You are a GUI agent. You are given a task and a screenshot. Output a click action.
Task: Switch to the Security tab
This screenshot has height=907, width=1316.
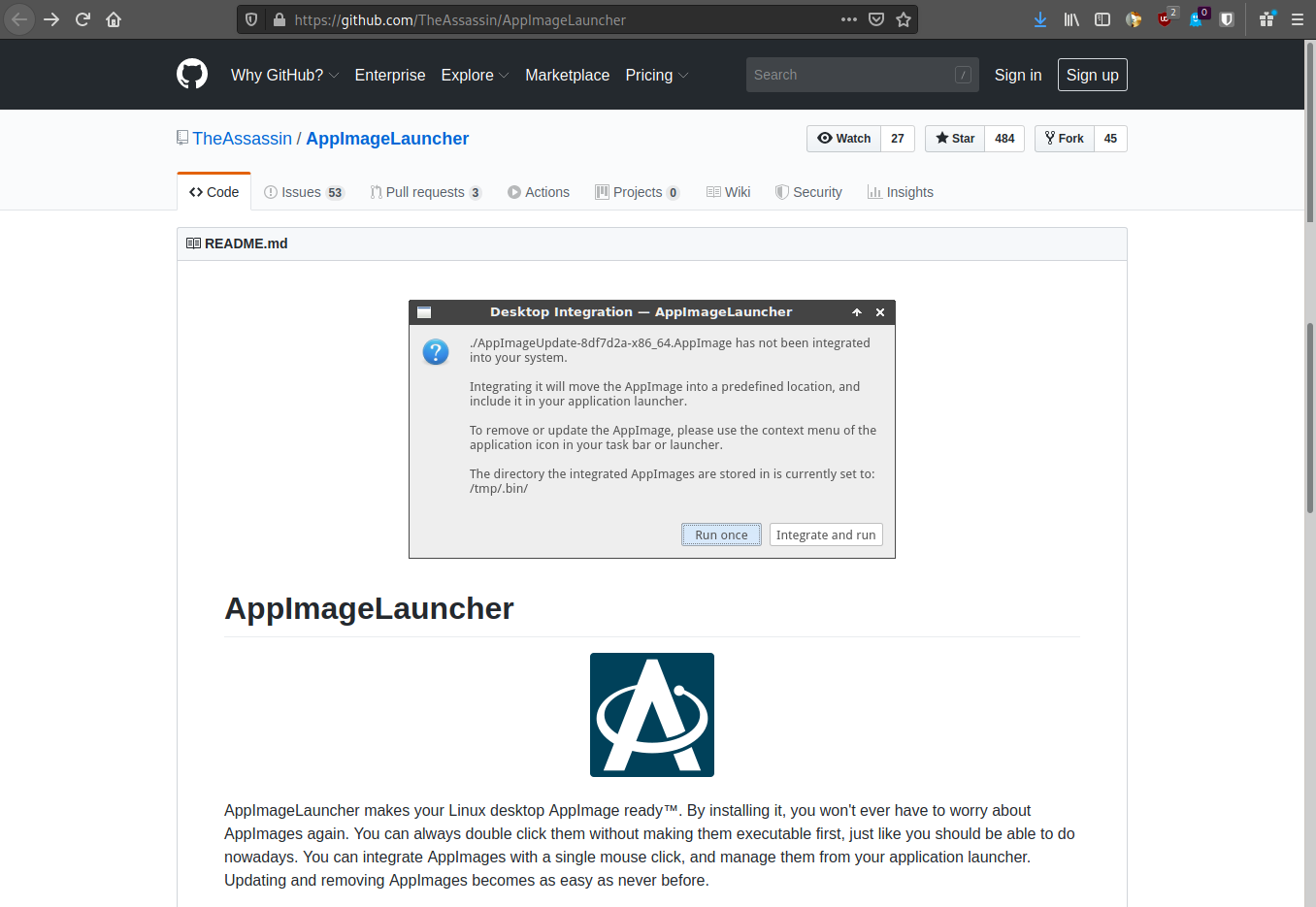[808, 192]
